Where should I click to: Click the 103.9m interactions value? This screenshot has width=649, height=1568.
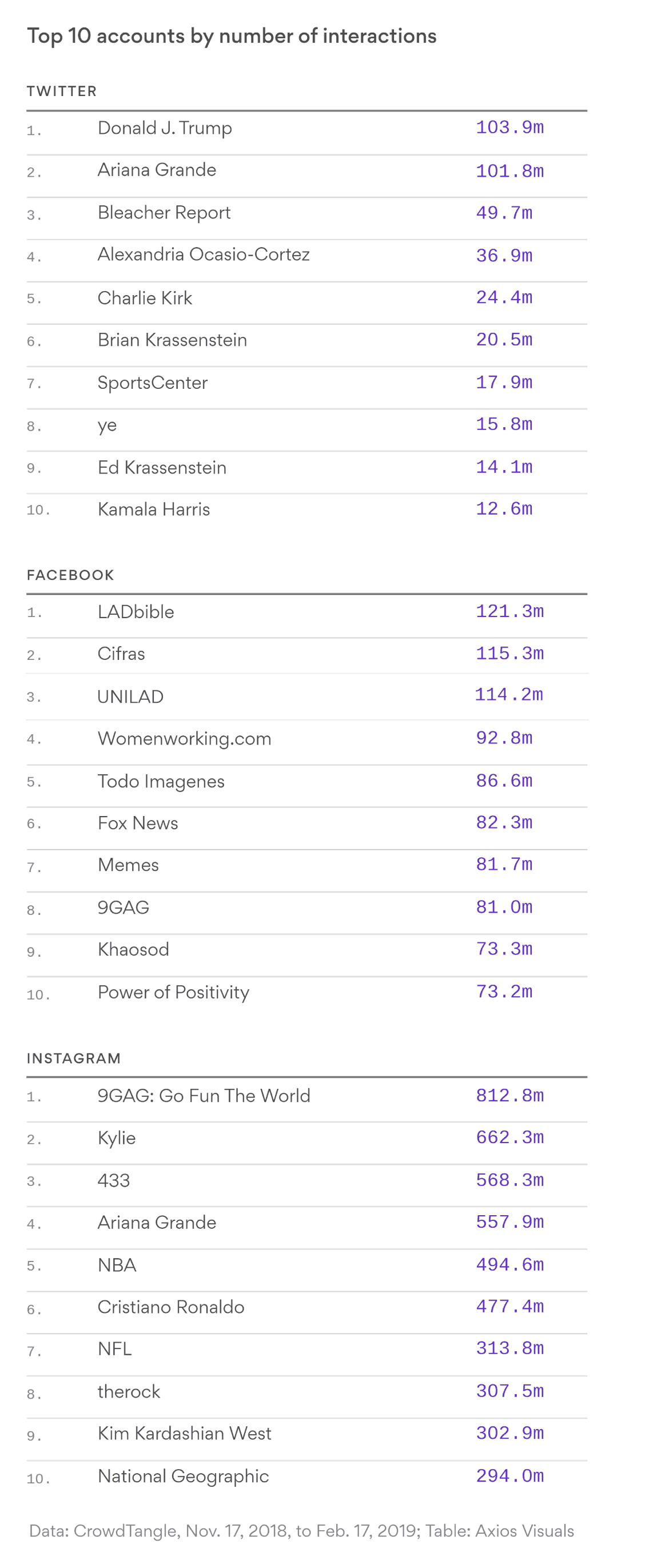pyautogui.click(x=509, y=127)
